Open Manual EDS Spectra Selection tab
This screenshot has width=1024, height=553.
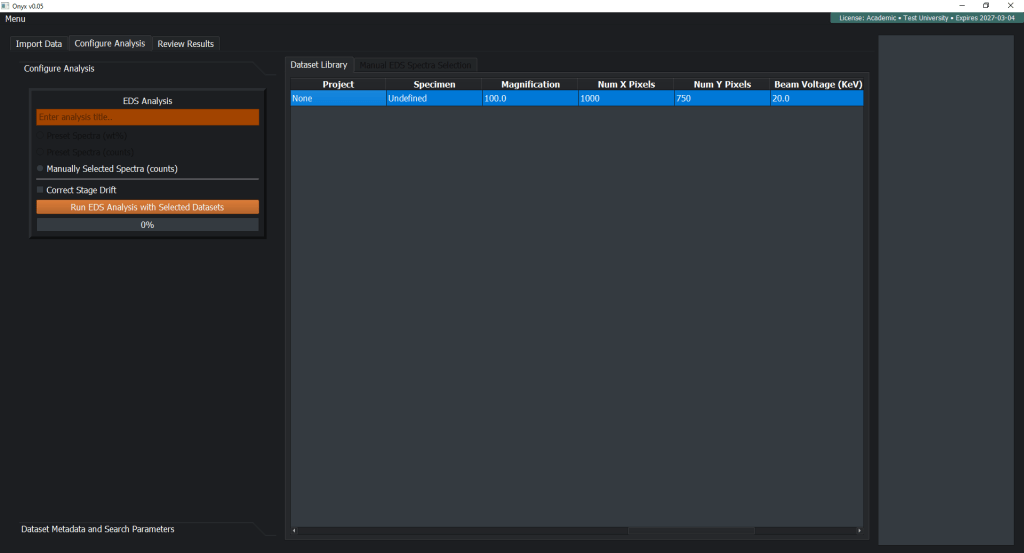pos(415,65)
